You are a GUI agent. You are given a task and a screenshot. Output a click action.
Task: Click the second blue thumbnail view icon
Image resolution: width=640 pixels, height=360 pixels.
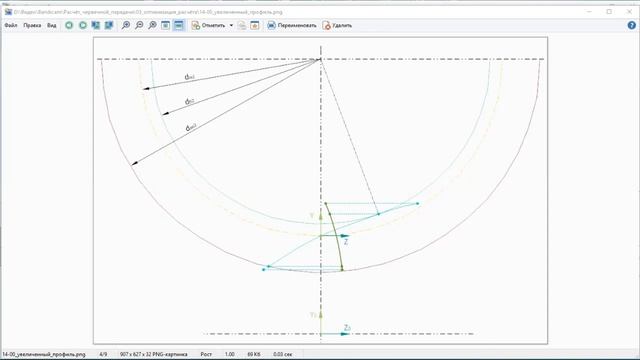point(109,25)
